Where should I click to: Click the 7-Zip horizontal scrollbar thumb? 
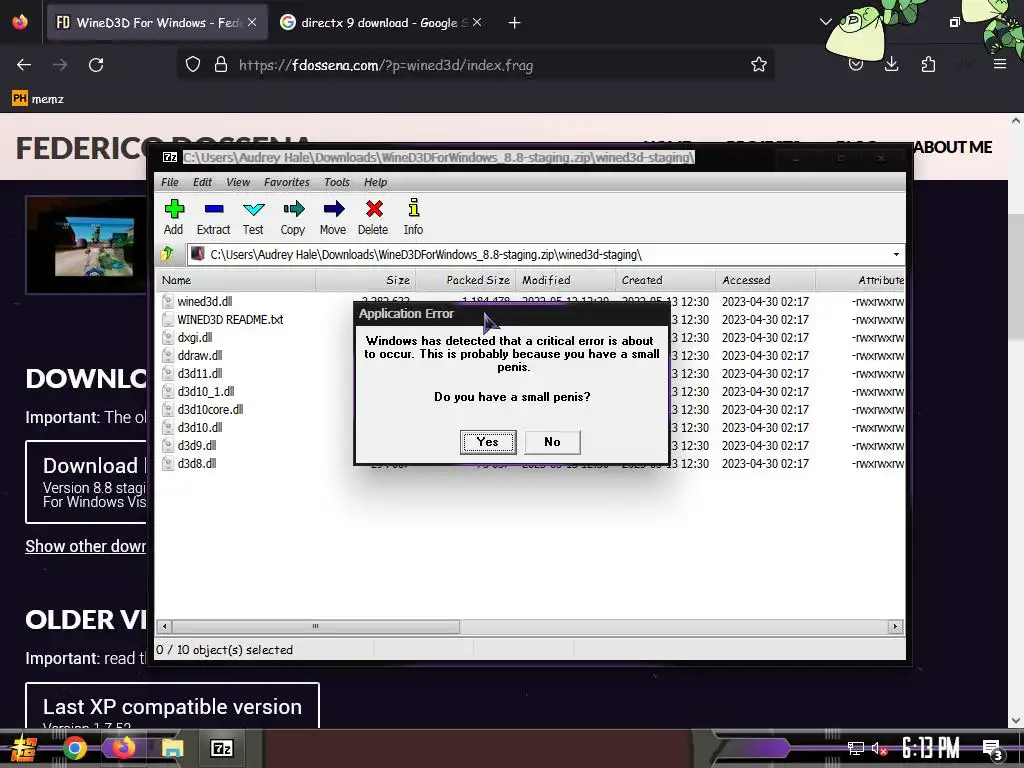[x=315, y=626]
